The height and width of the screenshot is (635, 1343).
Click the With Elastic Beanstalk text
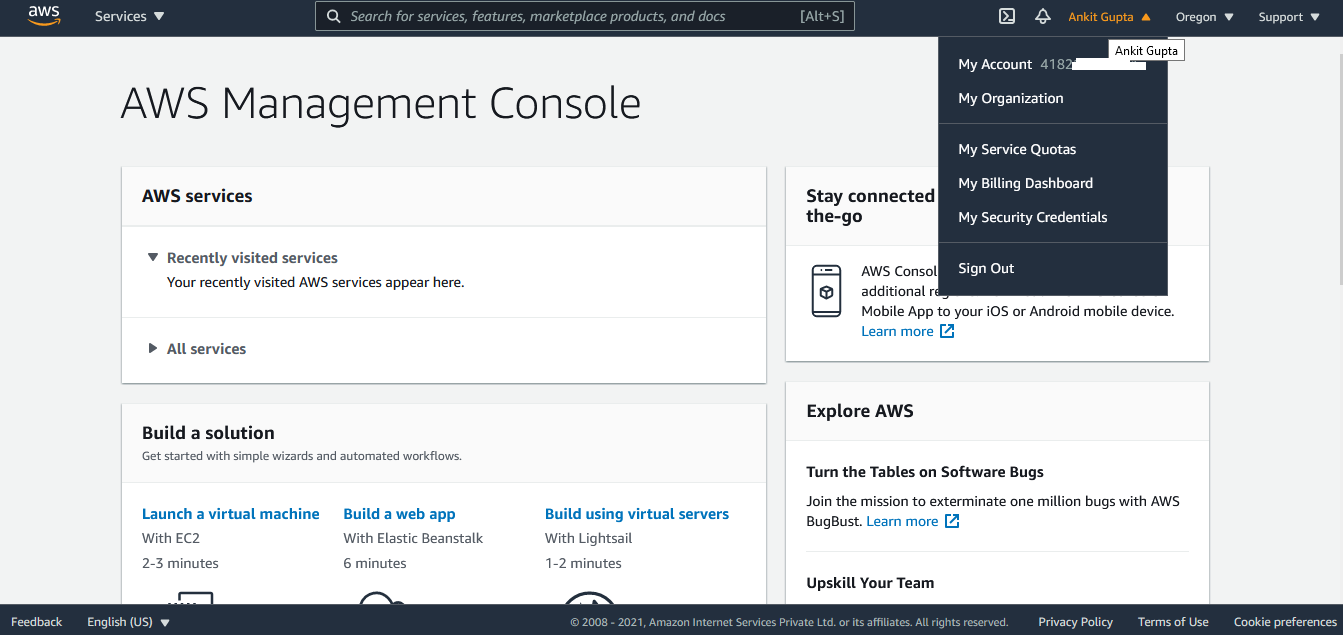pyautogui.click(x=413, y=538)
